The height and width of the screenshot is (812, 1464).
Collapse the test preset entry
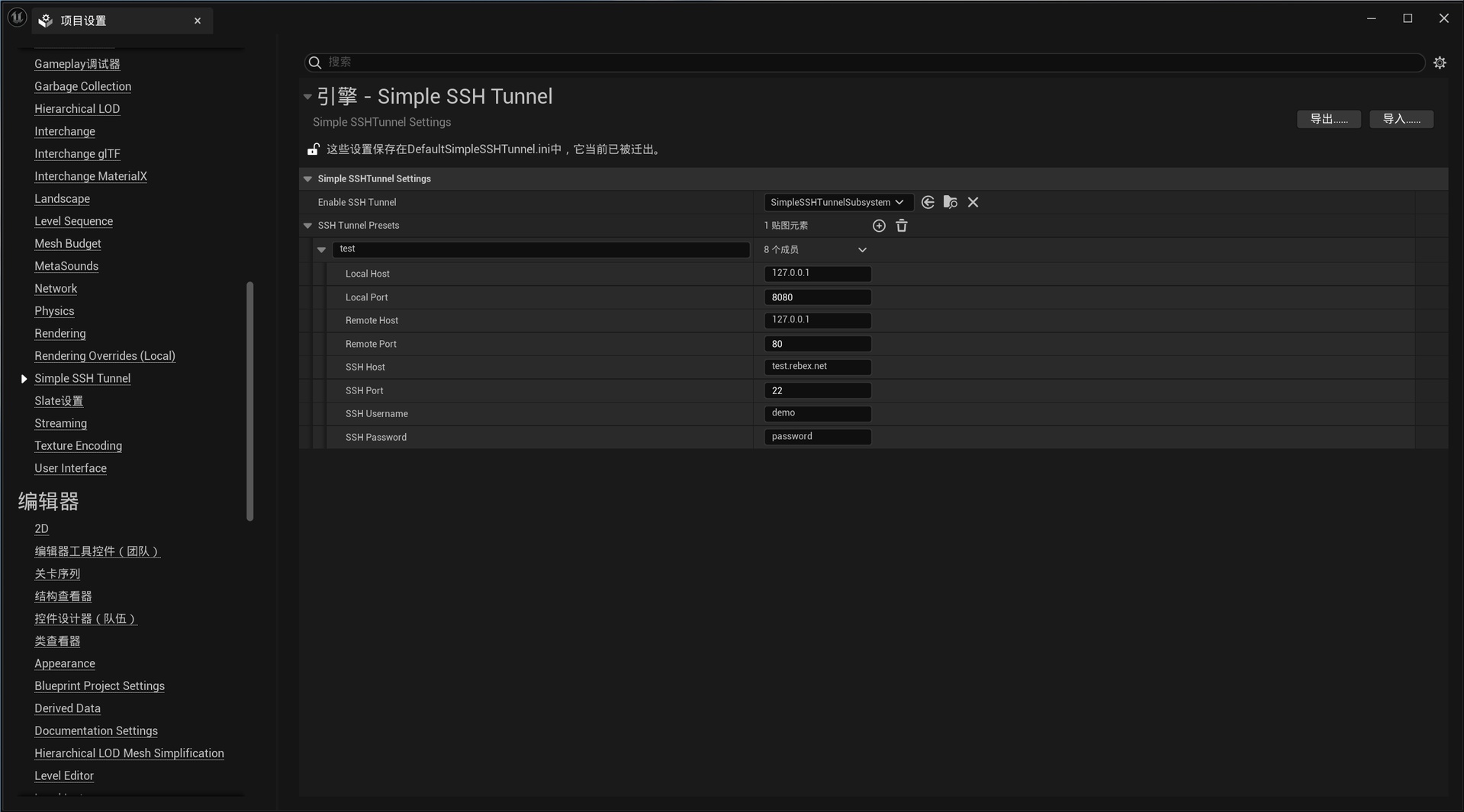(321, 249)
